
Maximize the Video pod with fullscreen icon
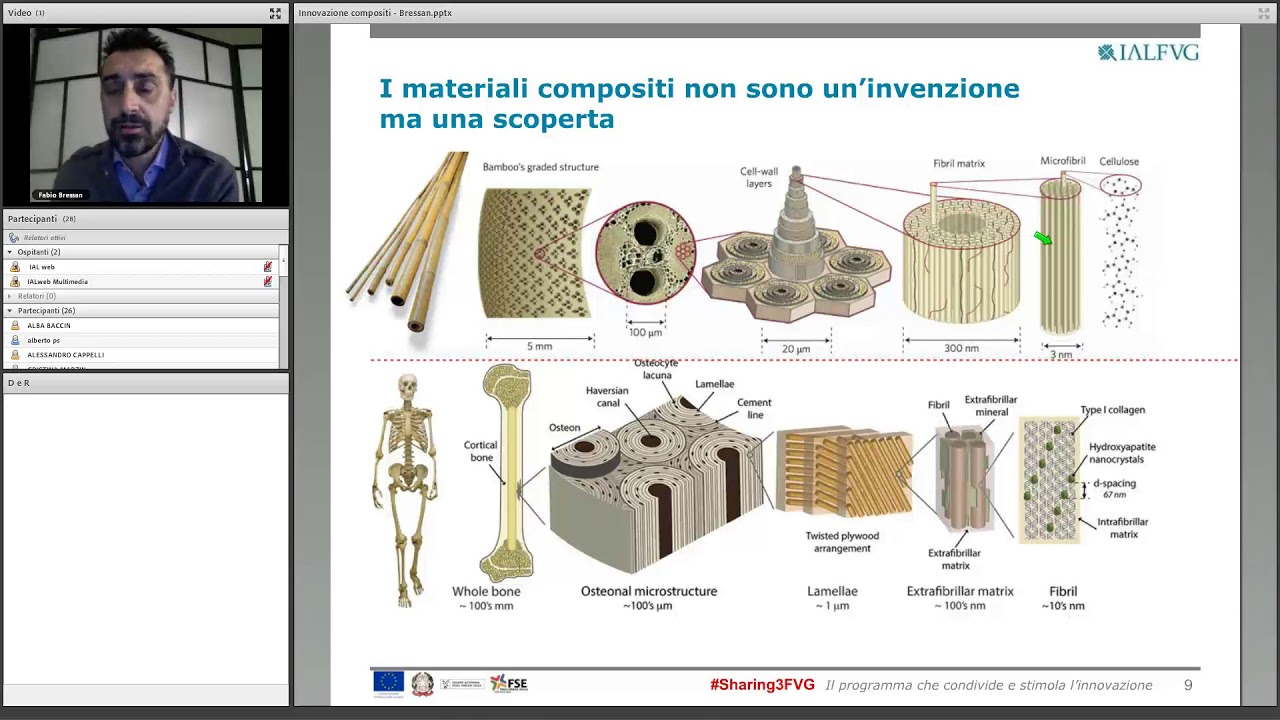click(x=275, y=13)
